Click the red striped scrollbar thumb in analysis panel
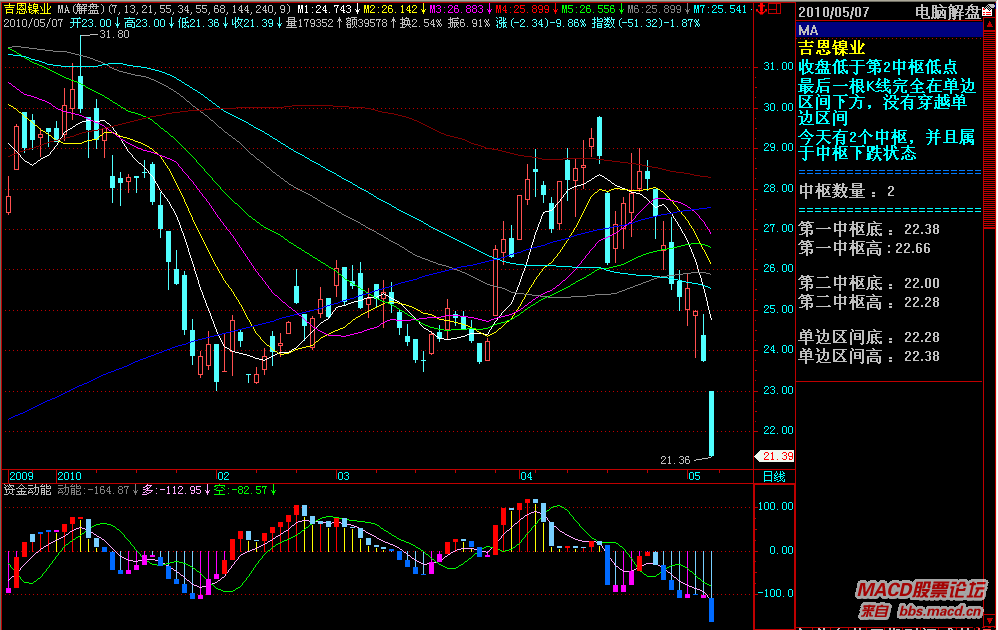Viewport: 998px width, 630px height. click(990, 130)
